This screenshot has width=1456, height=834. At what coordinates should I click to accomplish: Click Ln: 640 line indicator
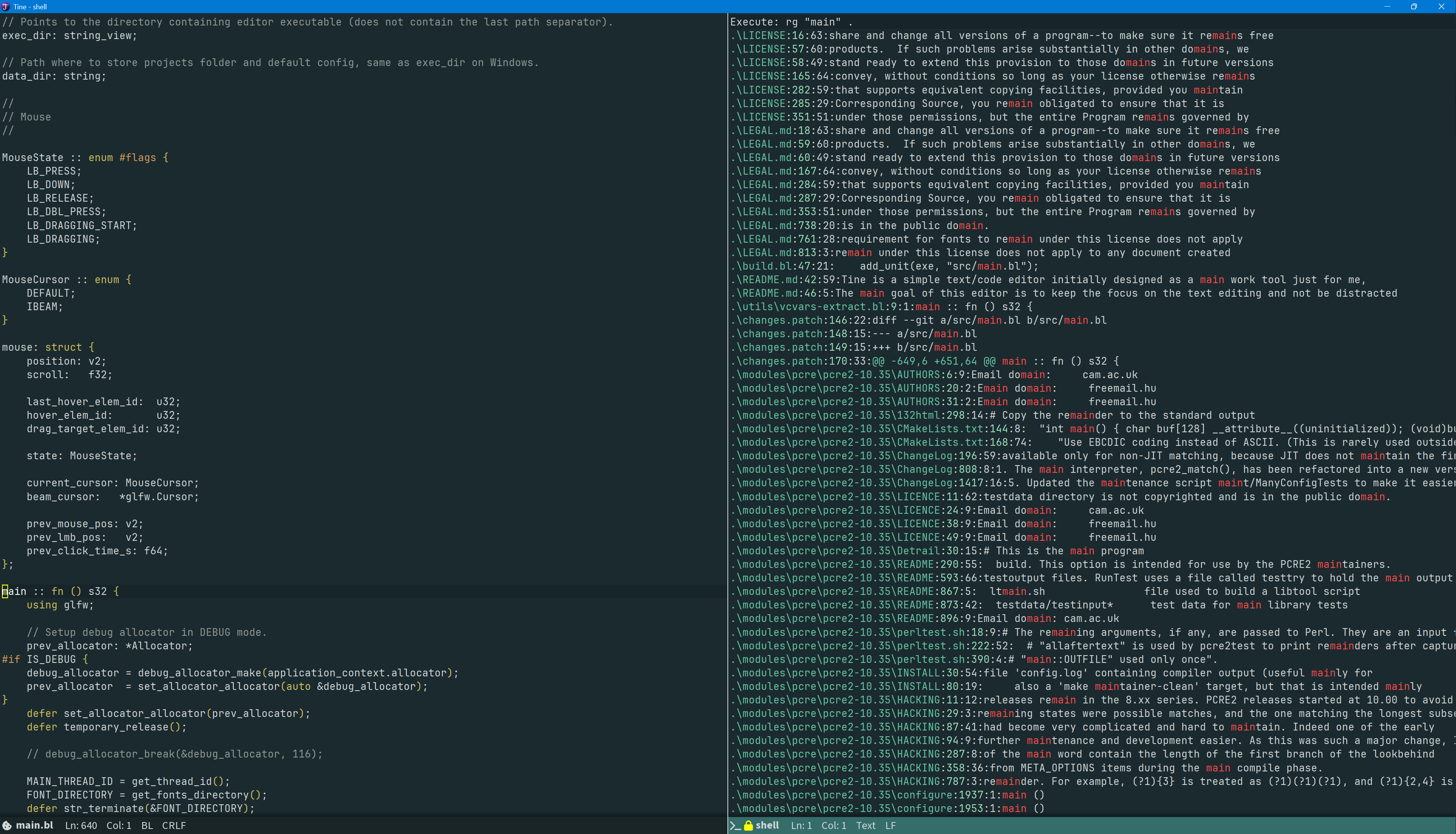[81, 826]
